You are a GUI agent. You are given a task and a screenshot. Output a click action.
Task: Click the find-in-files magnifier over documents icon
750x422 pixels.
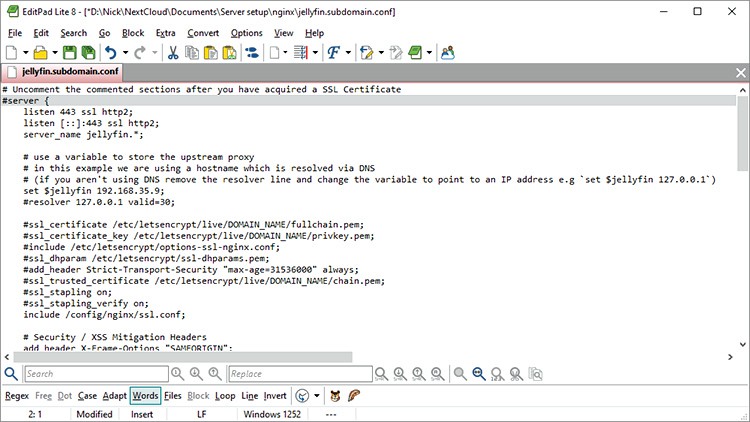coord(535,374)
